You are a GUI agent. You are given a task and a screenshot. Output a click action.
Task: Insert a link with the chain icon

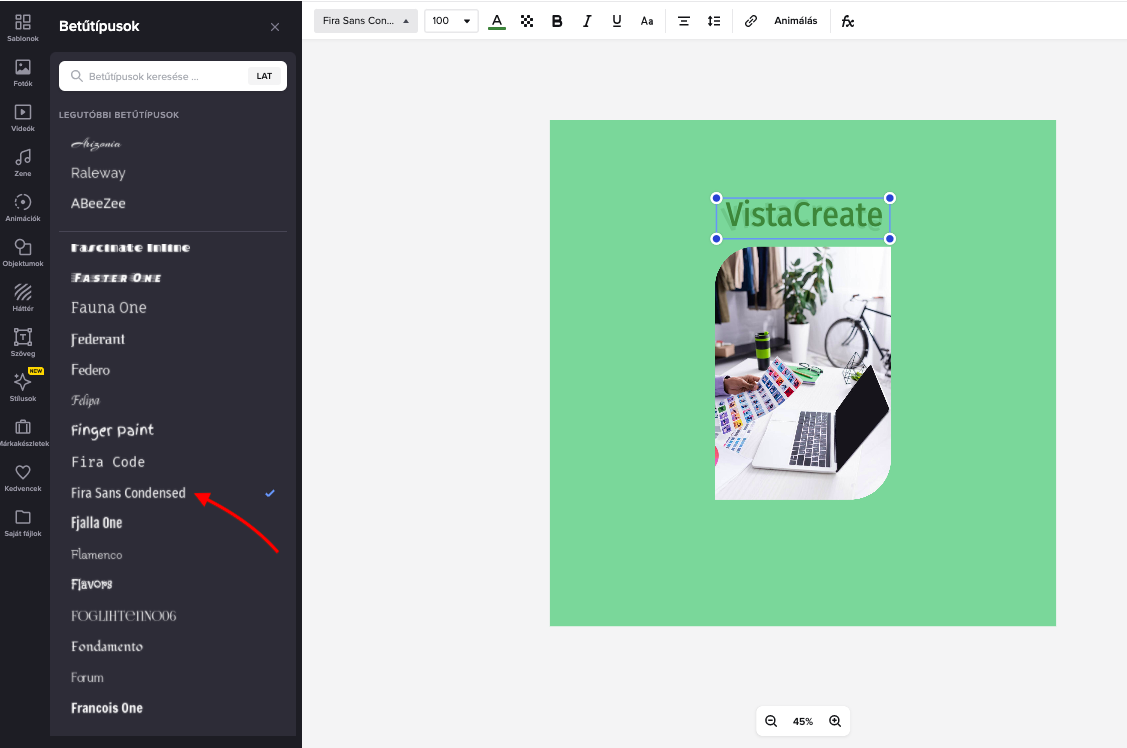pos(750,21)
